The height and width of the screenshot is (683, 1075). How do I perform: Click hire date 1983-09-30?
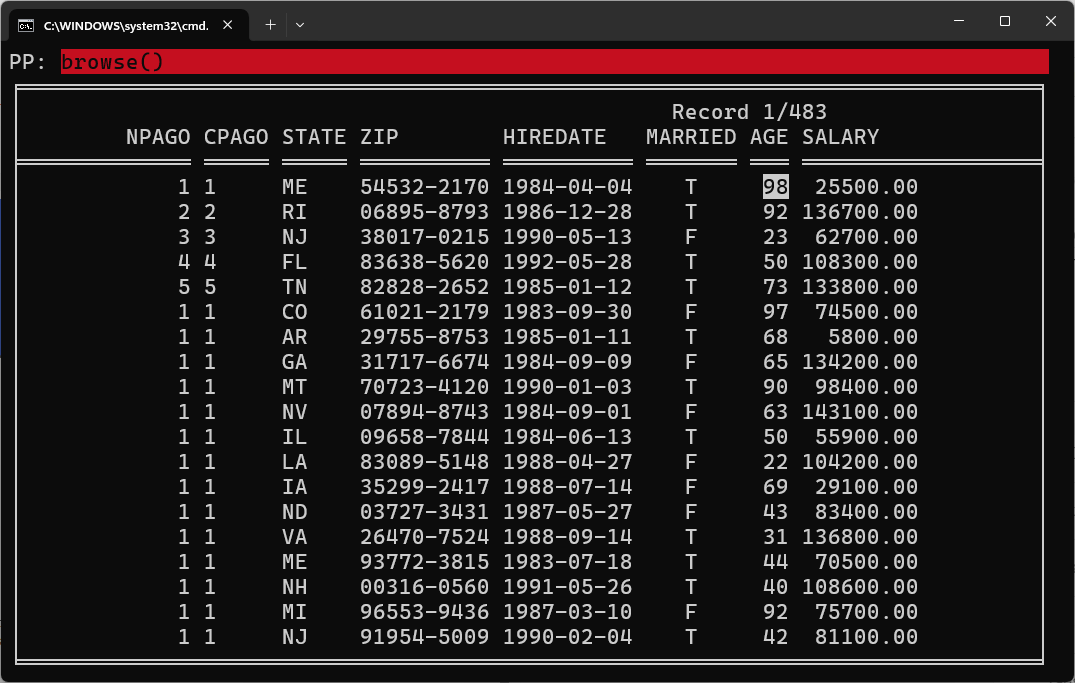tap(567, 312)
